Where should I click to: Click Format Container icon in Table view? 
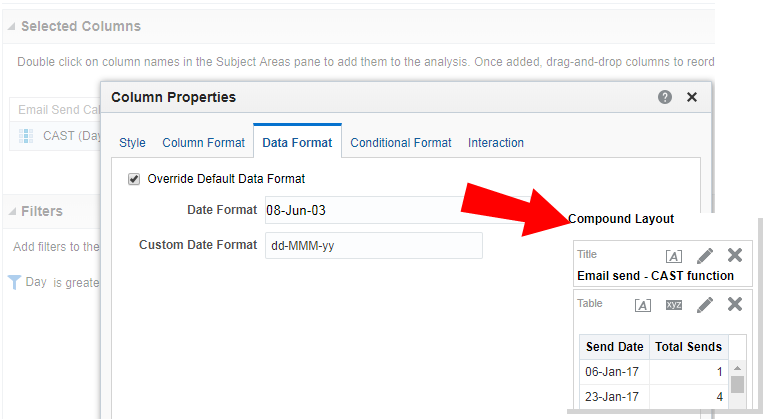tap(644, 305)
